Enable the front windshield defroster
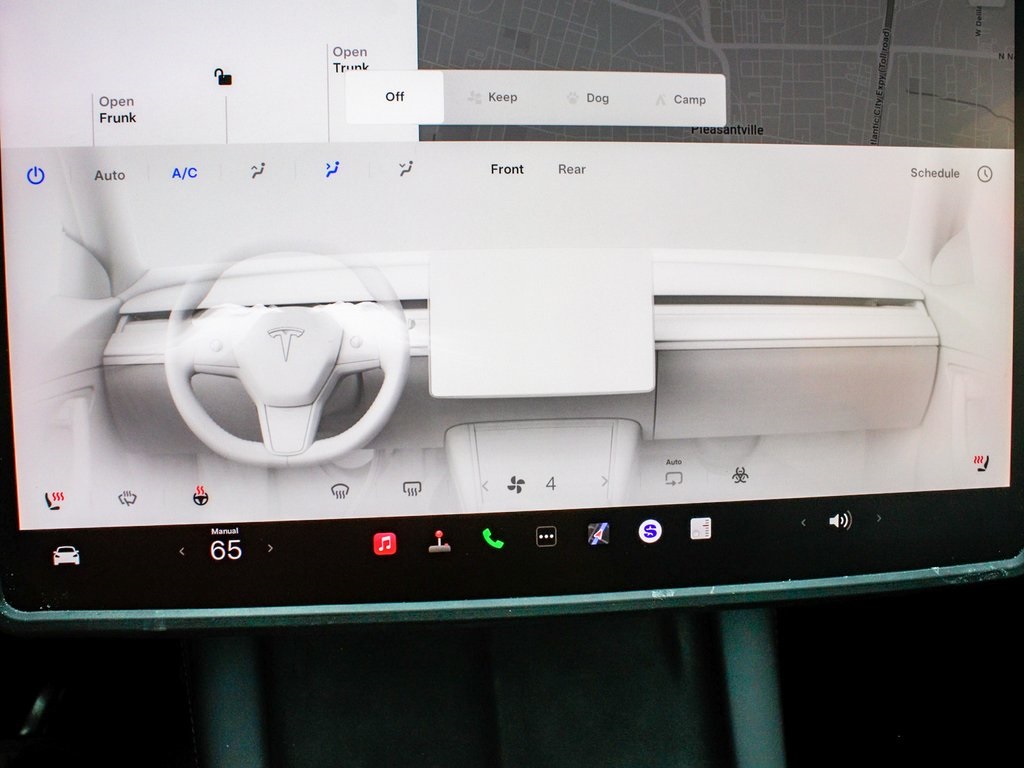The height and width of the screenshot is (768, 1024). click(340, 489)
